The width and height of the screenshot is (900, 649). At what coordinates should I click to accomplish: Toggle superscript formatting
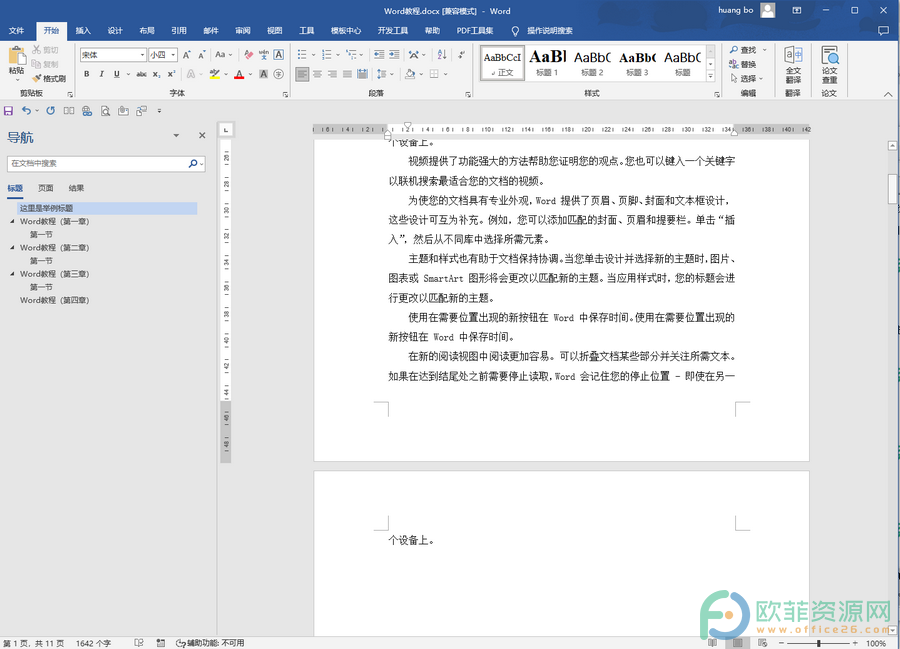click(171, 74)
